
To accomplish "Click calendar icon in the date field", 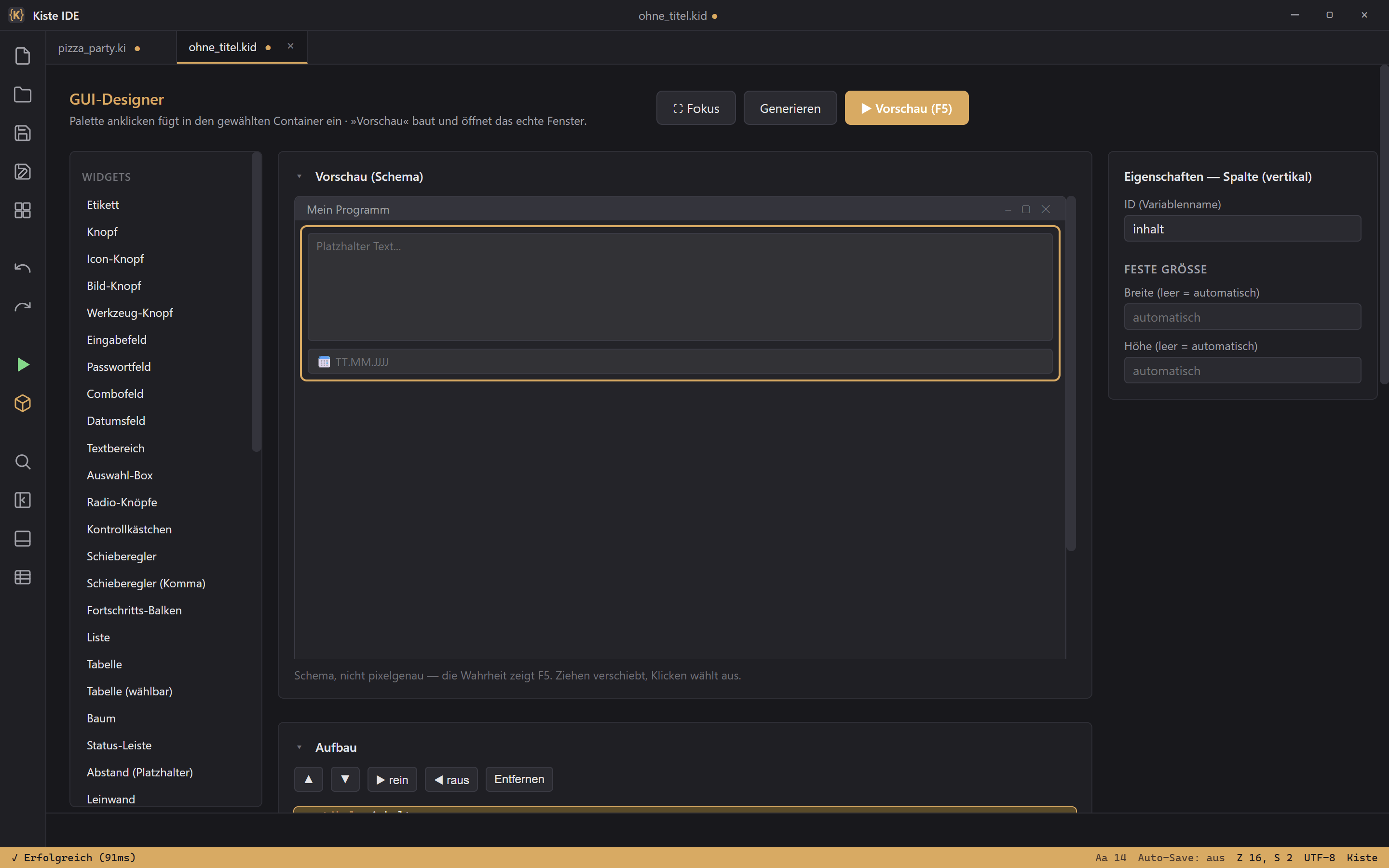I will coord(324,362).
